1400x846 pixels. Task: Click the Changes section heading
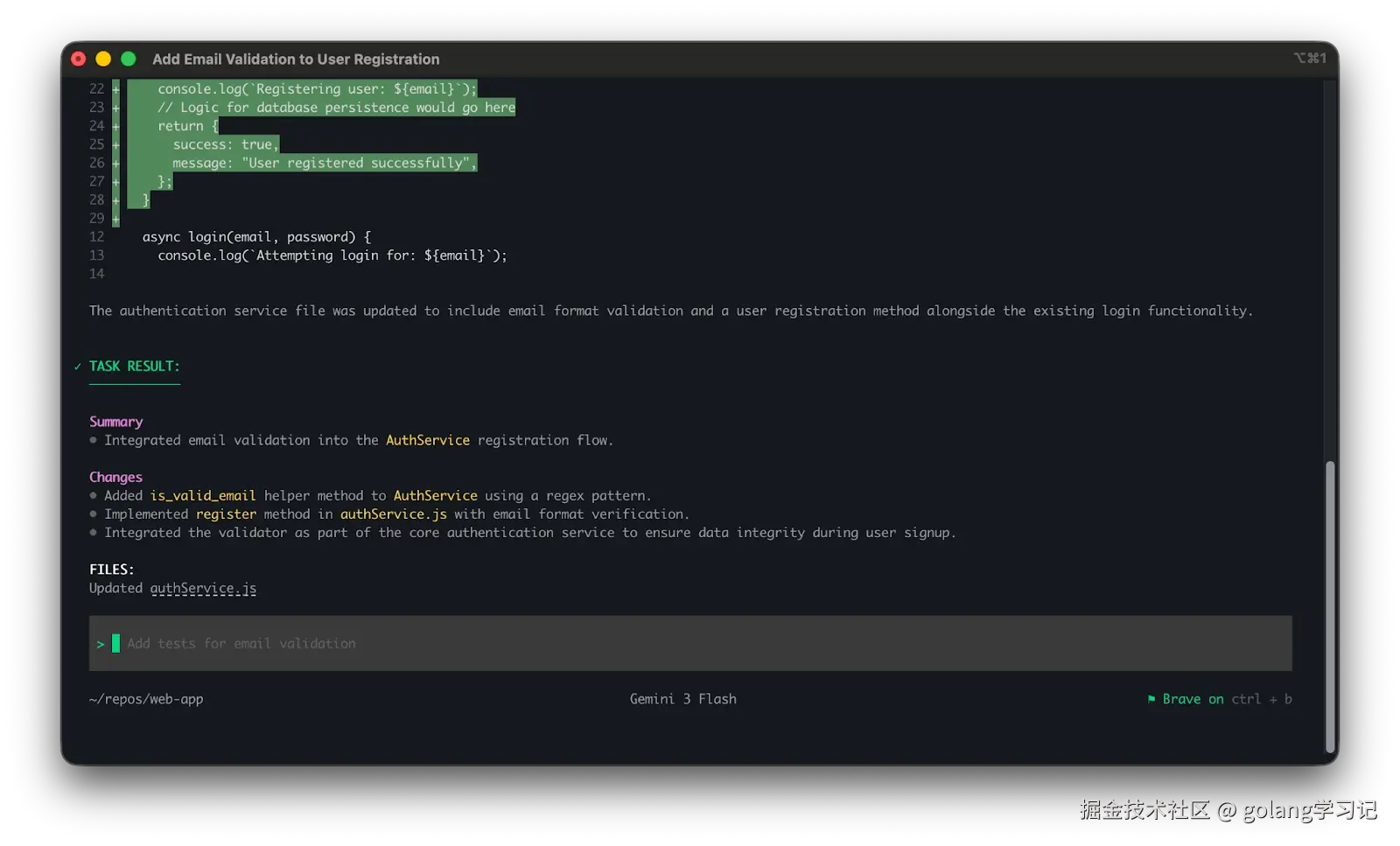click(x=115, y=477)
